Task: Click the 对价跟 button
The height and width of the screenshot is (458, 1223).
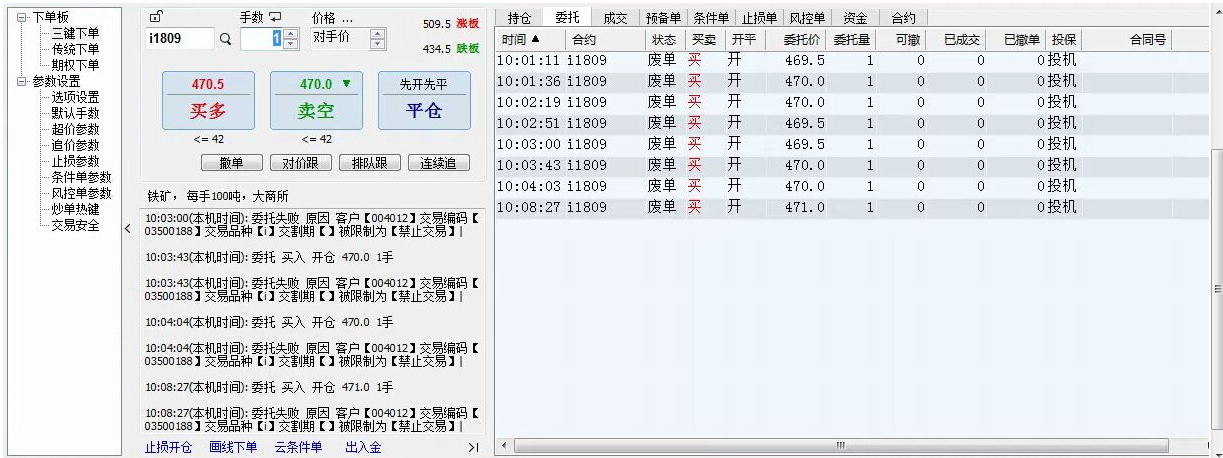Action: point(300,163)
